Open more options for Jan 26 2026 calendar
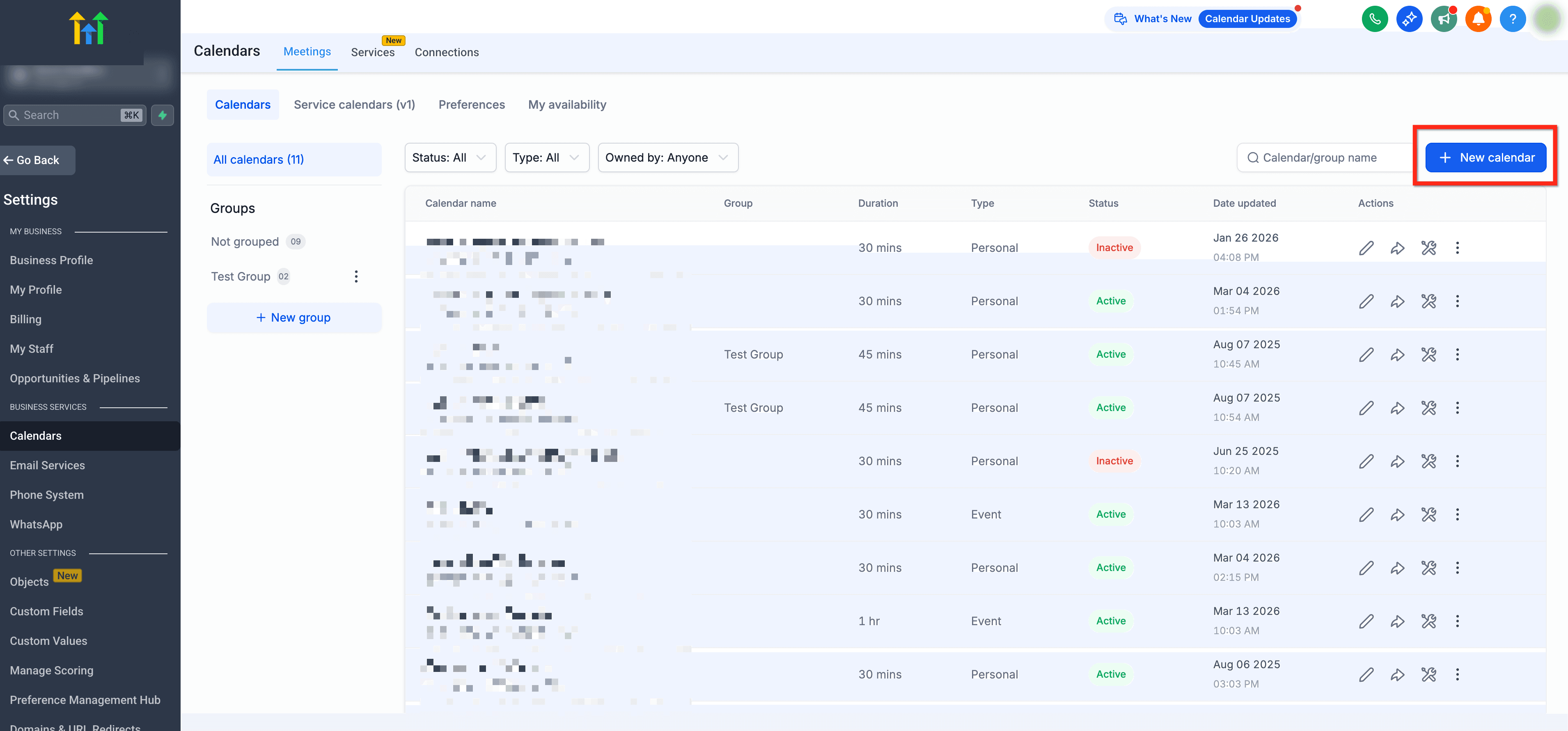The height and width of the screenshot is (731, 1568). [1457, 247]
